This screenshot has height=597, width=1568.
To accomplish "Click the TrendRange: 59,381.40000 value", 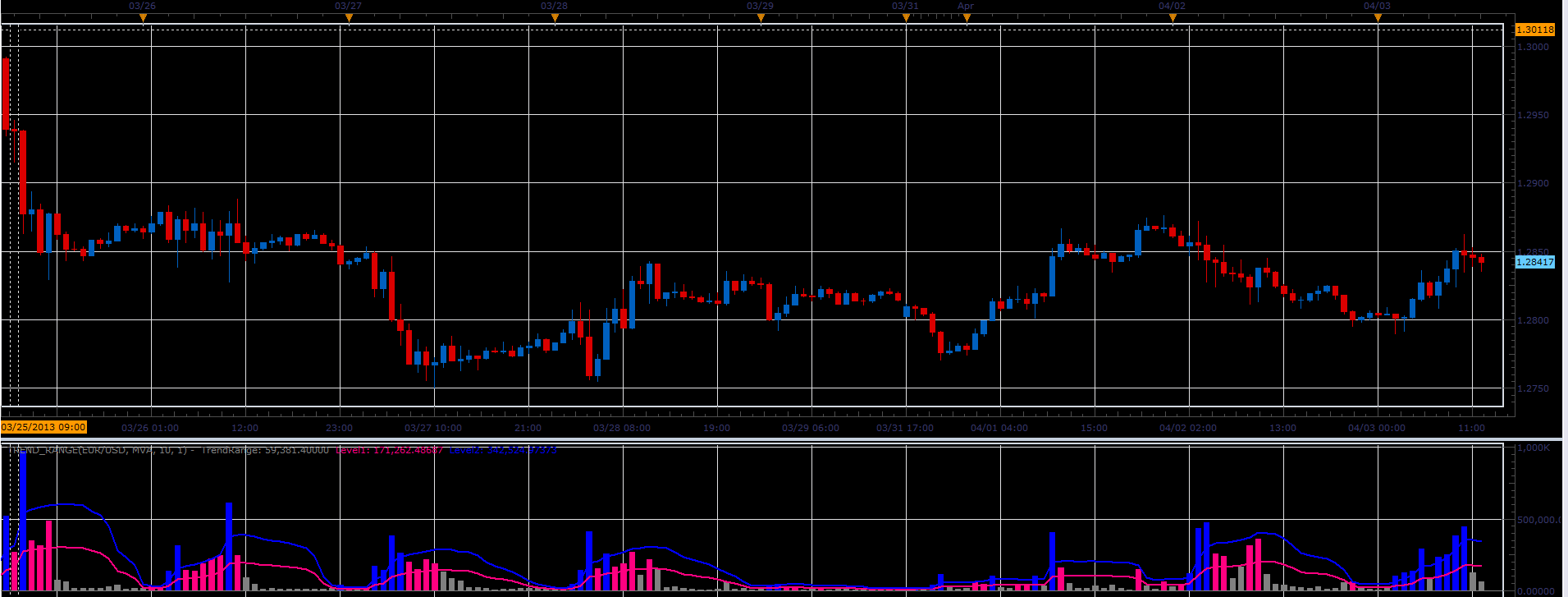I will (265, 449).
